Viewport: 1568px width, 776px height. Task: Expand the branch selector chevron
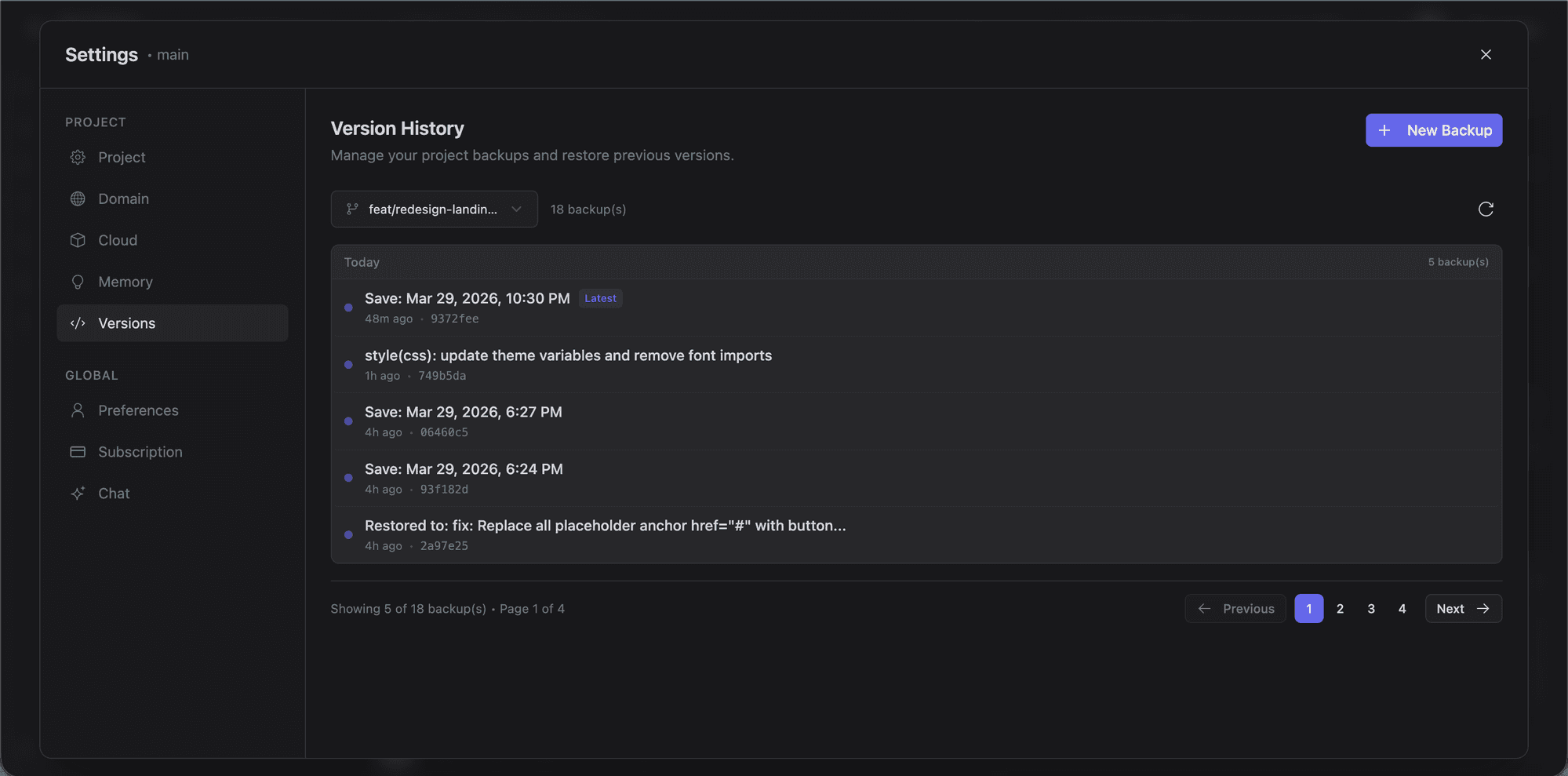click(516, 209)
